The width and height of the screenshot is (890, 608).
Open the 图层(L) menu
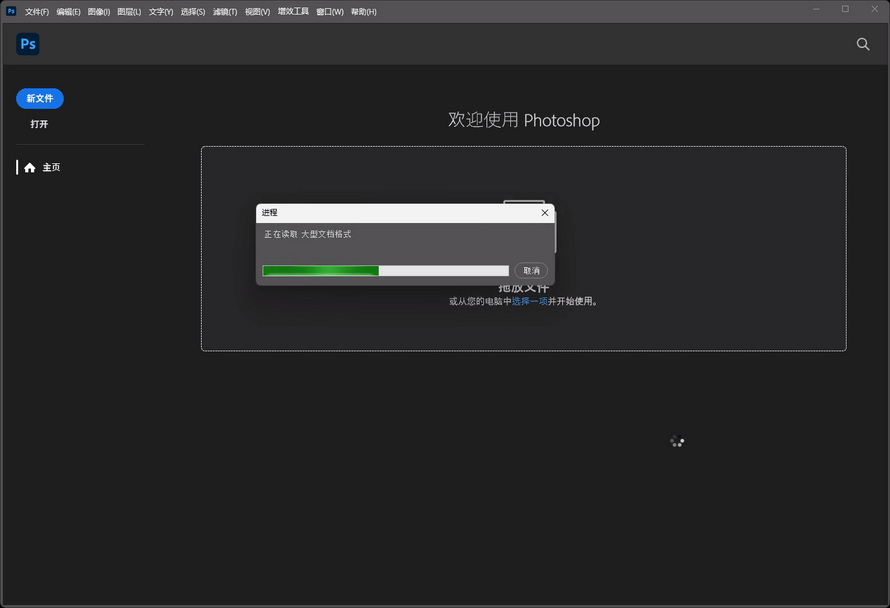pyautogui.click(x=129, y=12)
